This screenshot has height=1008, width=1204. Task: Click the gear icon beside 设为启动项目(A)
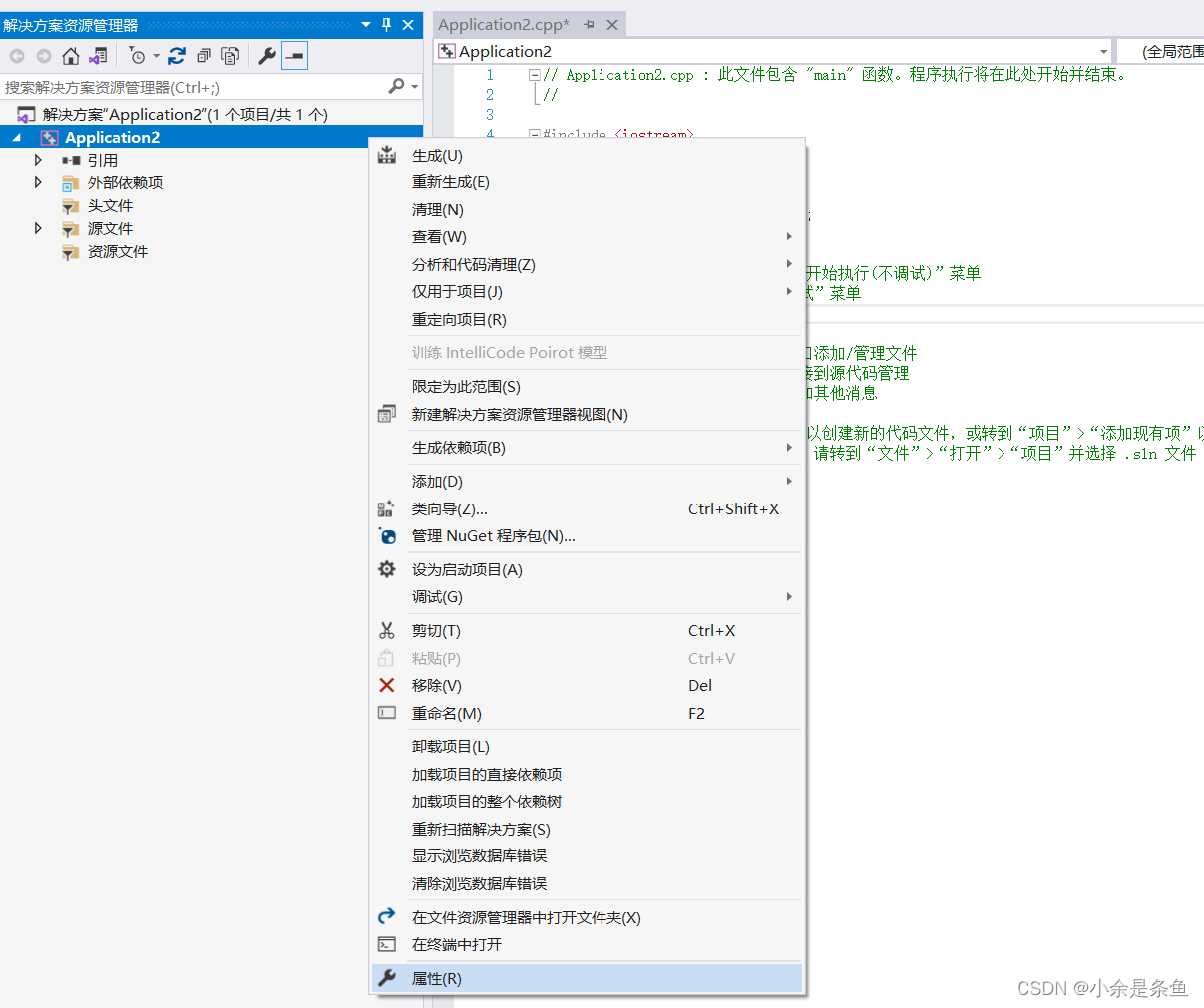(387, 569)
